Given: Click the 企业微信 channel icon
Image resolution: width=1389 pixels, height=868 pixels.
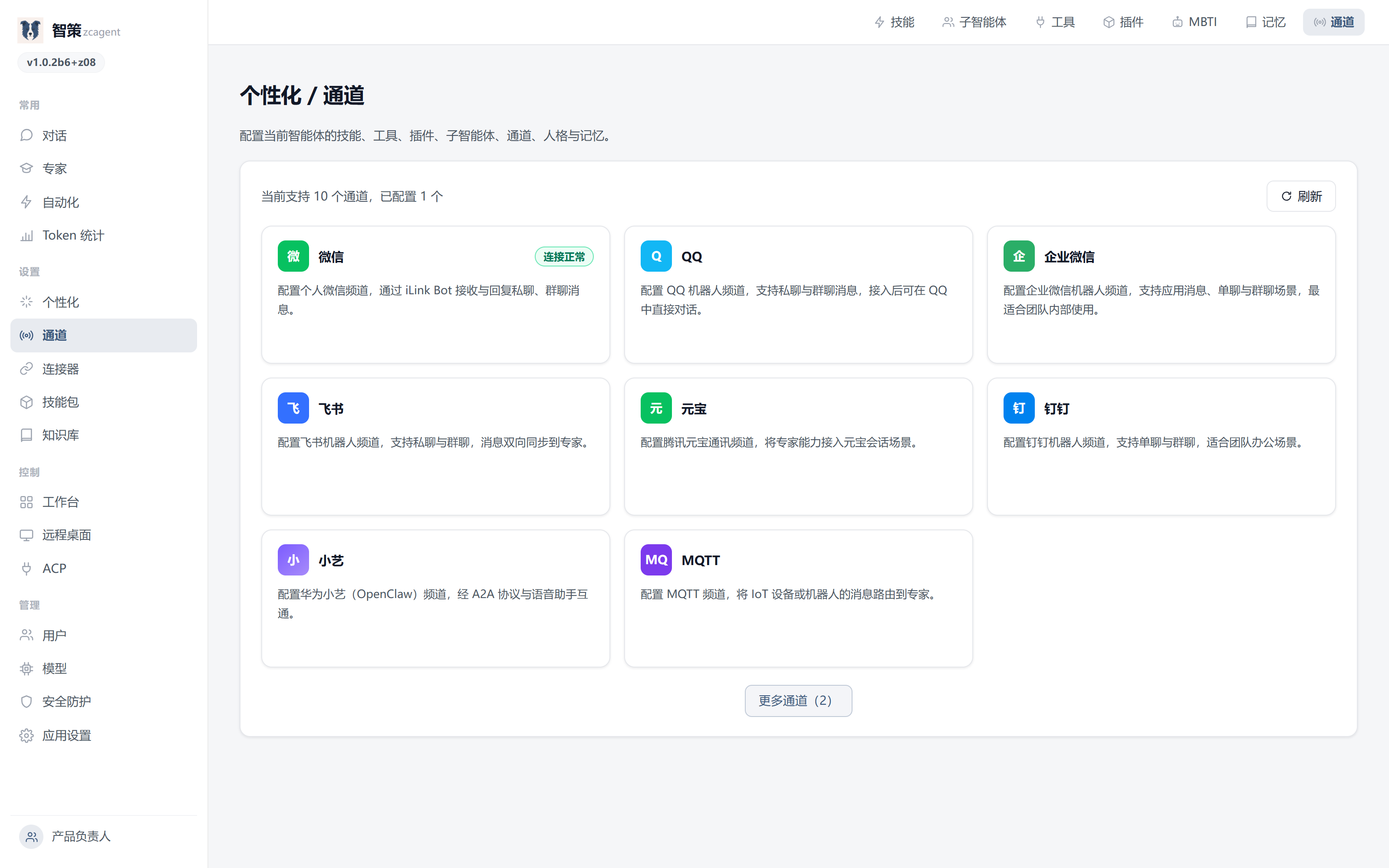Looking at the screenshot, I should tap(1019, 256).
